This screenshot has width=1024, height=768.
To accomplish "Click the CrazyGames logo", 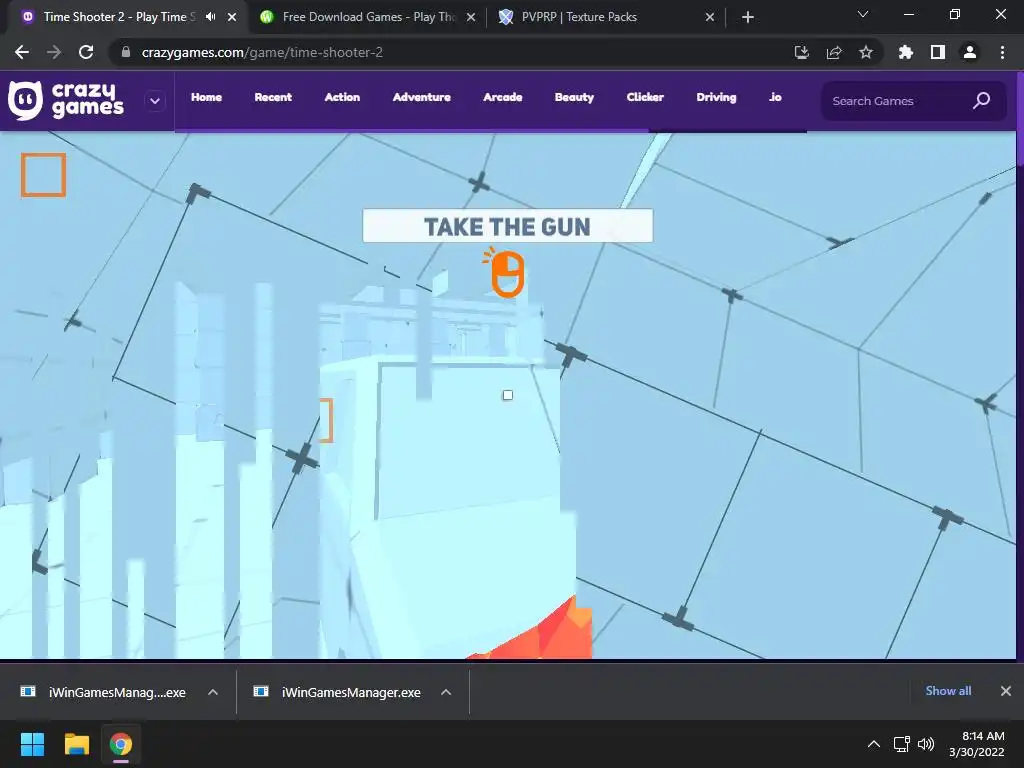I will click(65, 101).
